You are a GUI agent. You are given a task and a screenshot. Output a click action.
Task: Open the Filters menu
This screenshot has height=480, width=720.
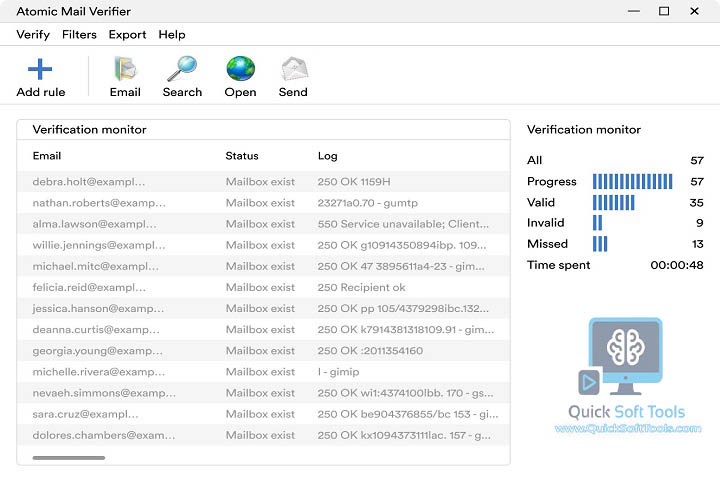79,34
